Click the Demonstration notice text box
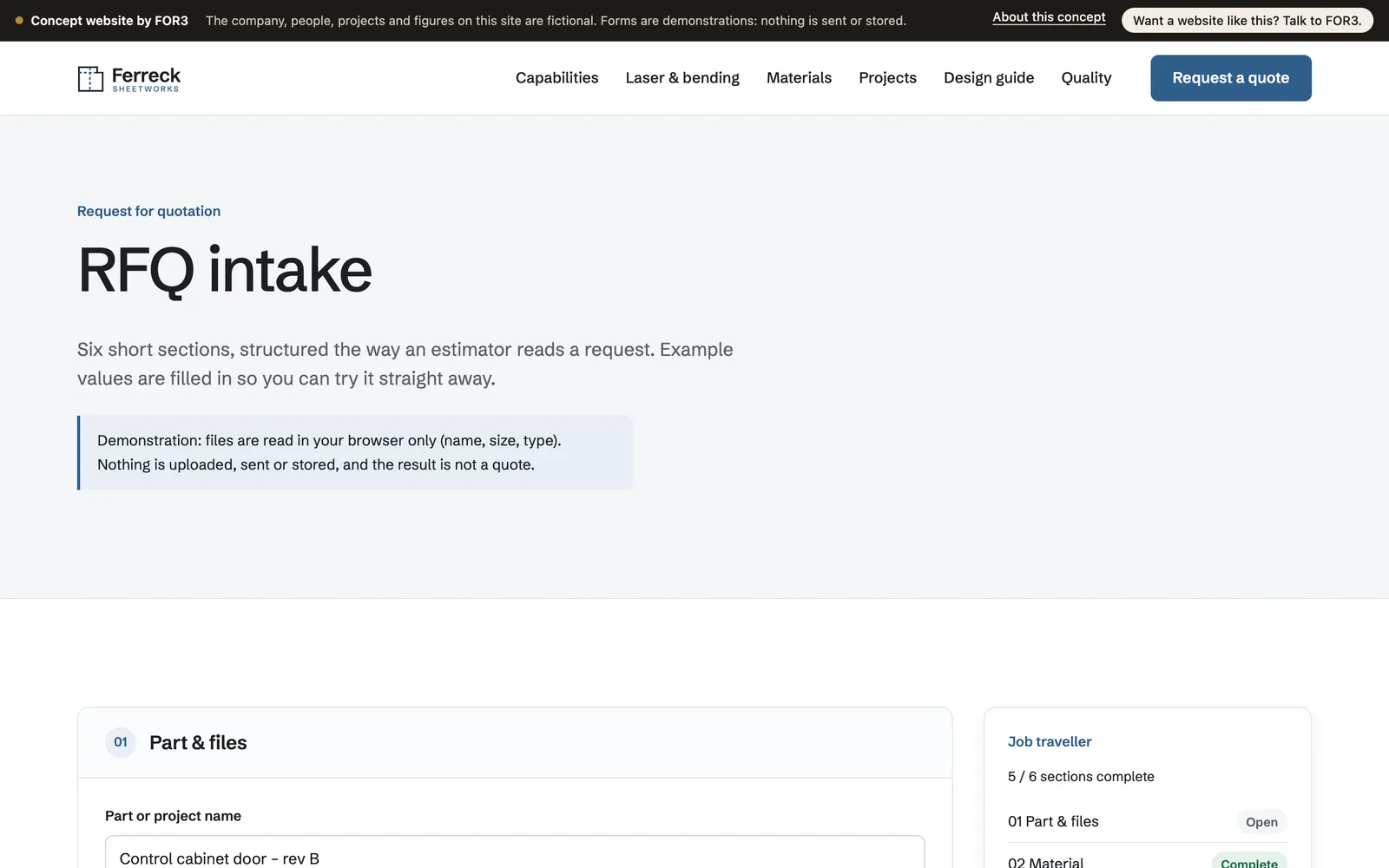Viewport: 1389px width, 868px height. pos(354,452)
